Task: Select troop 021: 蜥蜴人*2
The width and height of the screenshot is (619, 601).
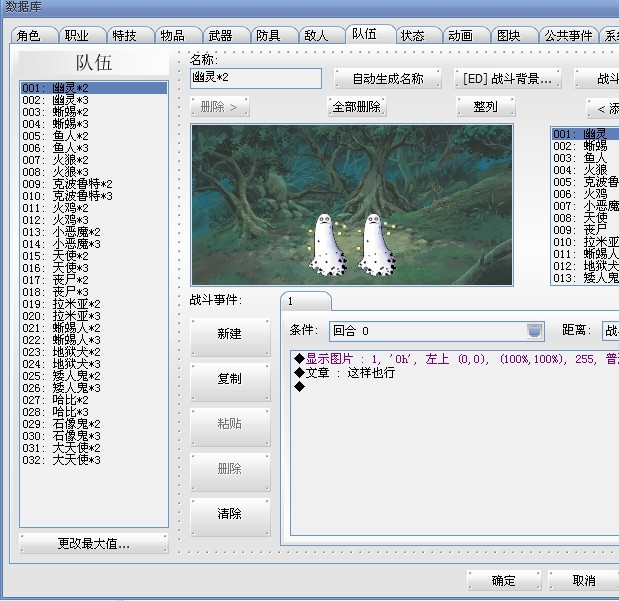Action: (94, 328)
